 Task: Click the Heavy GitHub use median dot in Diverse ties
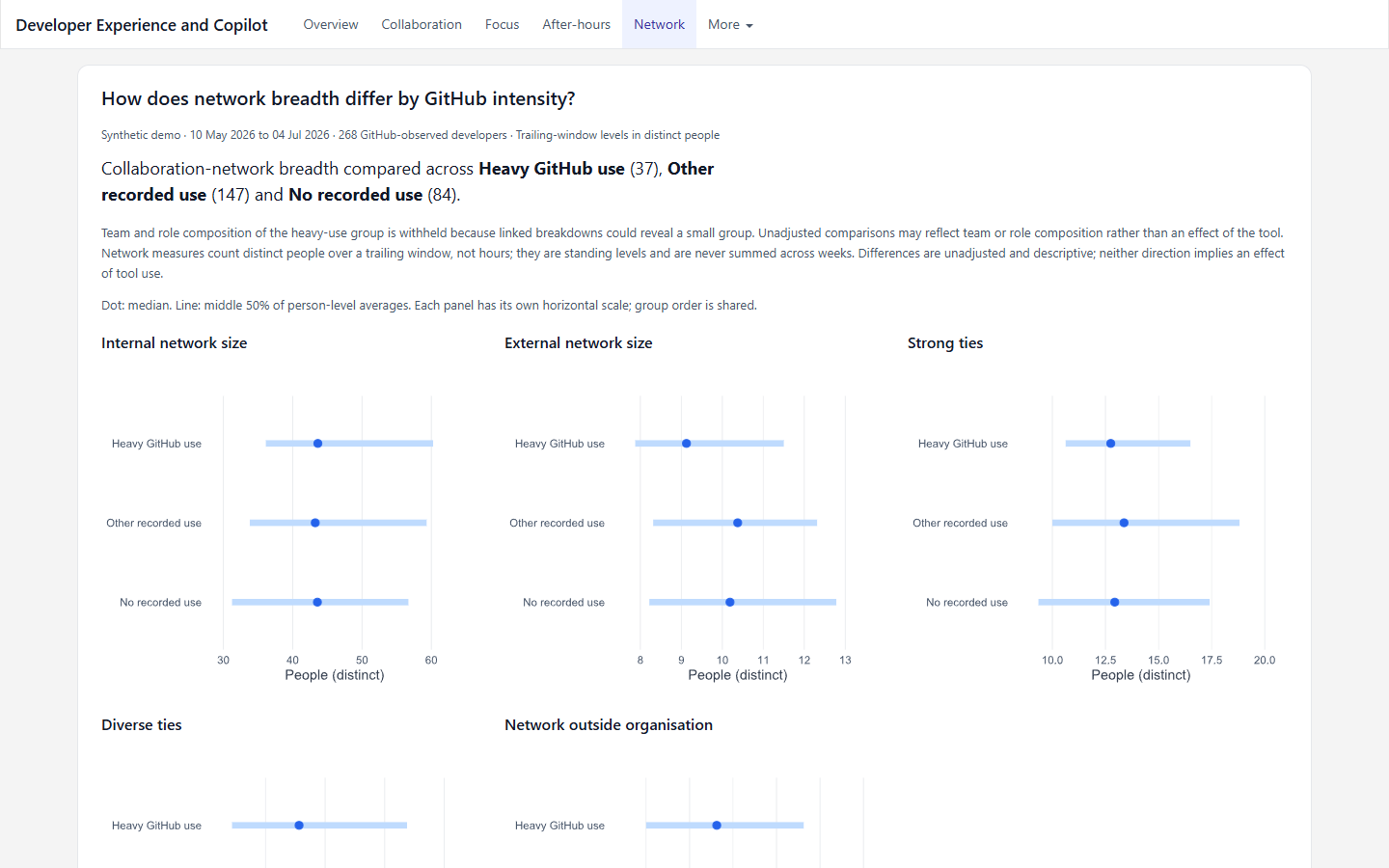[x=299, y=826]
